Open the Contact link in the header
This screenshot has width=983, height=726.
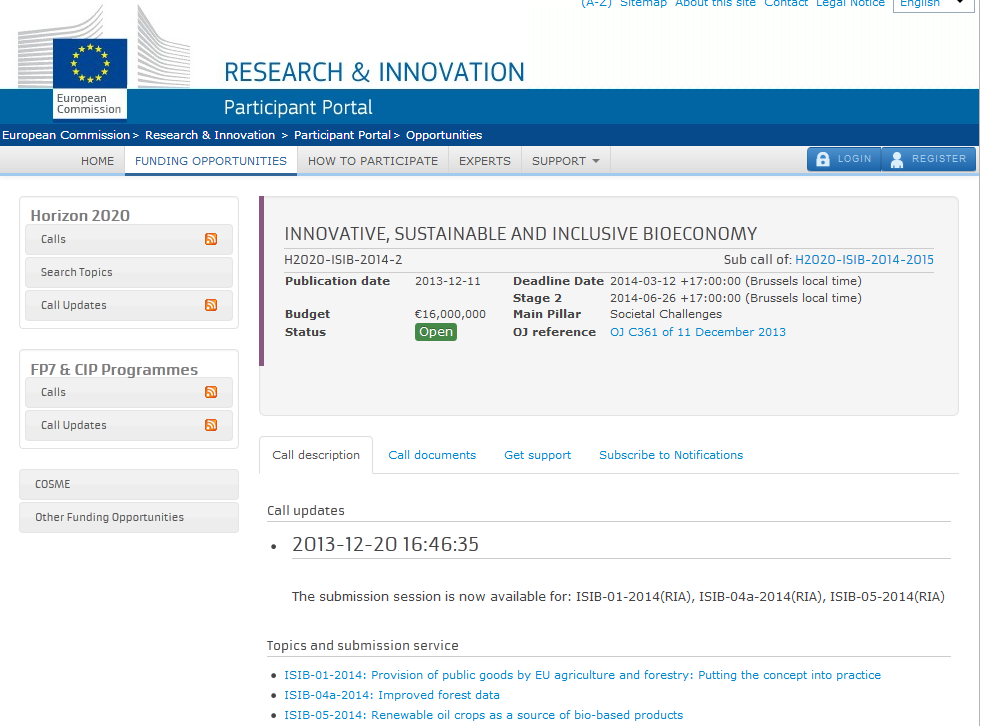[x=786, y=4]
